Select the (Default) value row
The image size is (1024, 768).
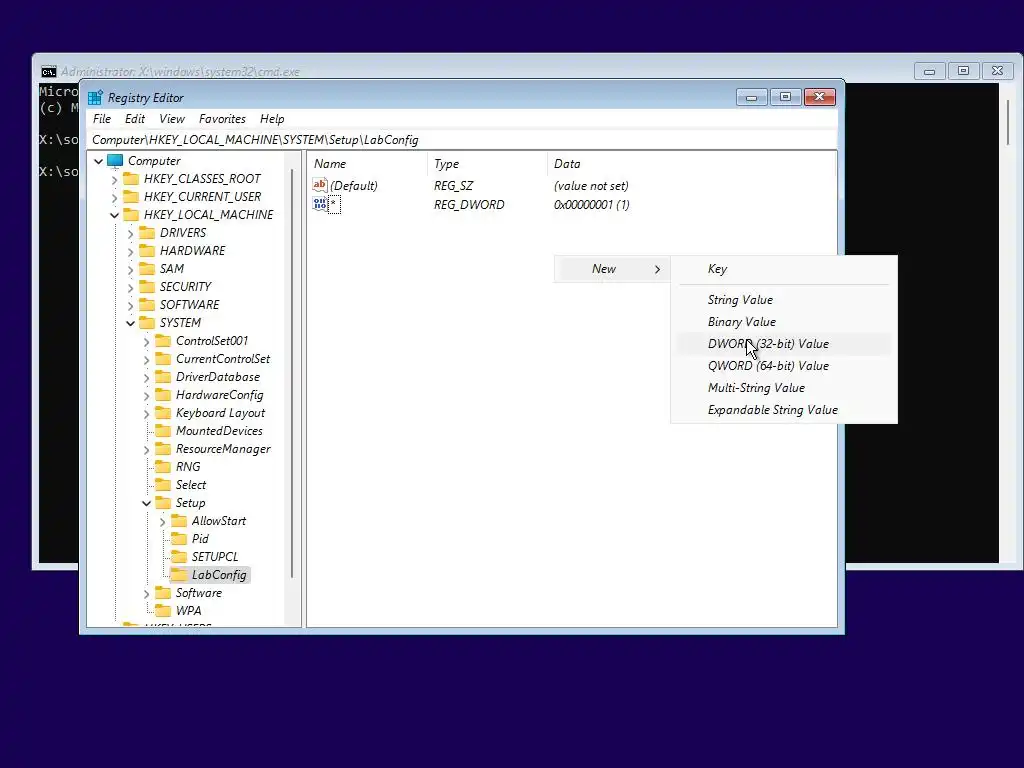click(573, 185)
